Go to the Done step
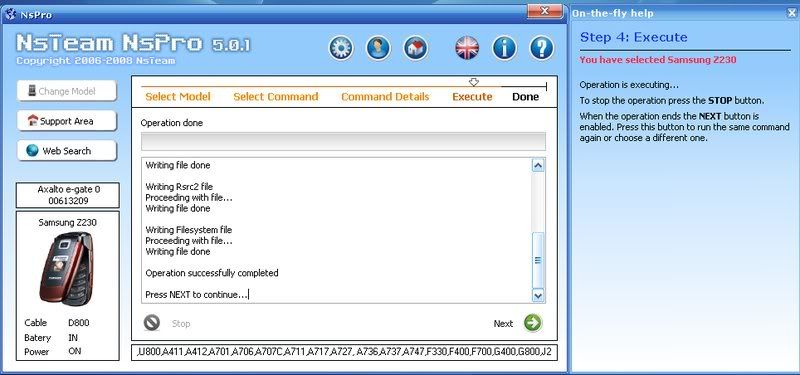This screenshot has width=800, height=375. pyautogui.click(x=526, y=97)
